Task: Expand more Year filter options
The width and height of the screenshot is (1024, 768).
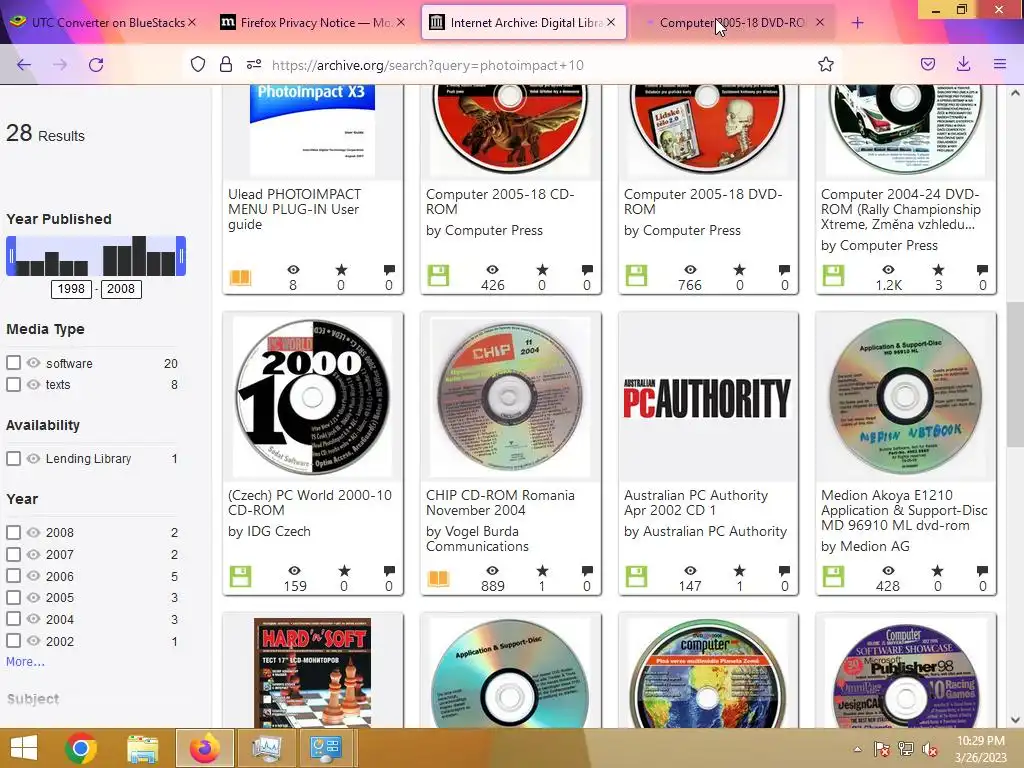Action: click(x=25, y=662)
